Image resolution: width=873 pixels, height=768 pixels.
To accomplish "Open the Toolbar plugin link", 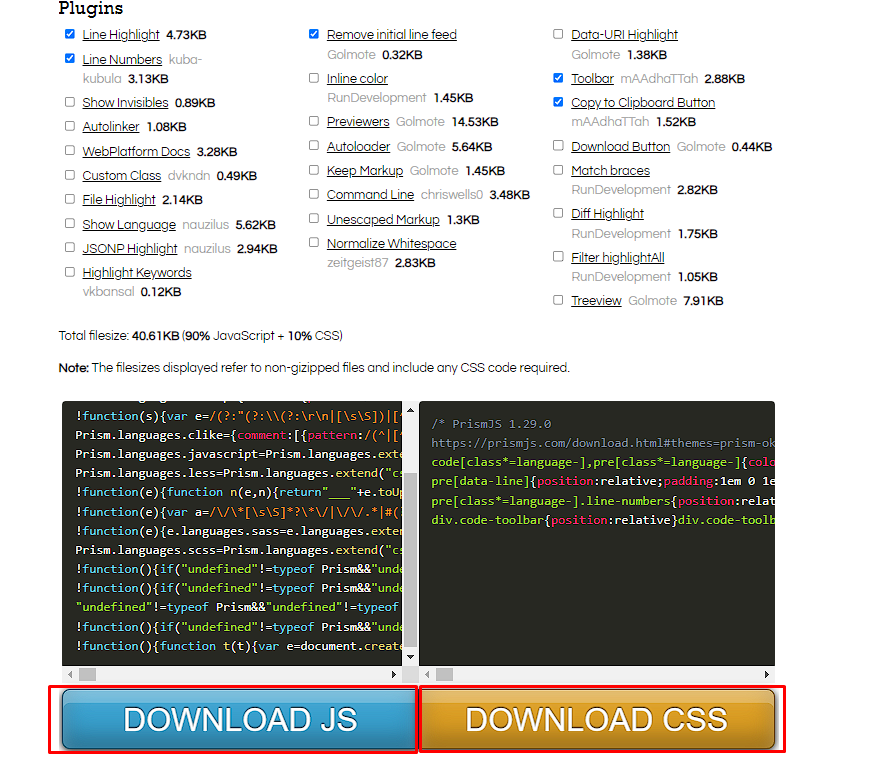I will pyautogui.click(x=592, y=79).
